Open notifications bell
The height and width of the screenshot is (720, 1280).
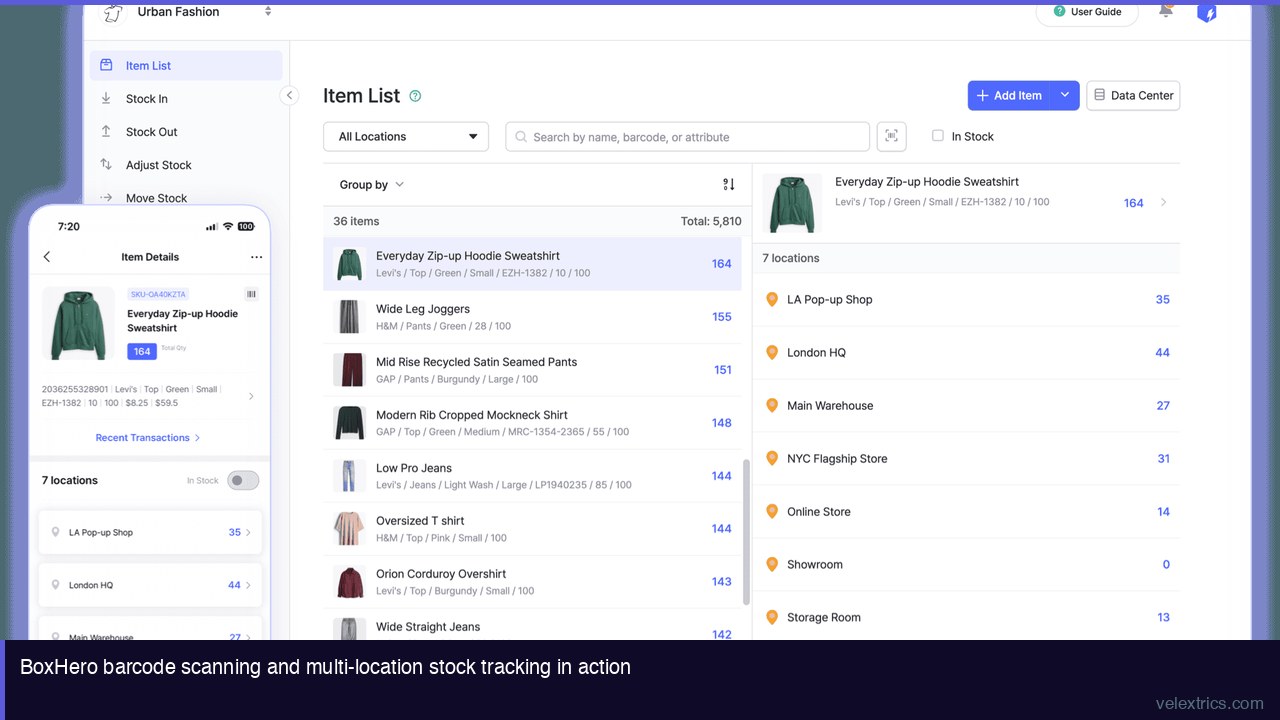pyautogui.click(x=1166, y=11)
